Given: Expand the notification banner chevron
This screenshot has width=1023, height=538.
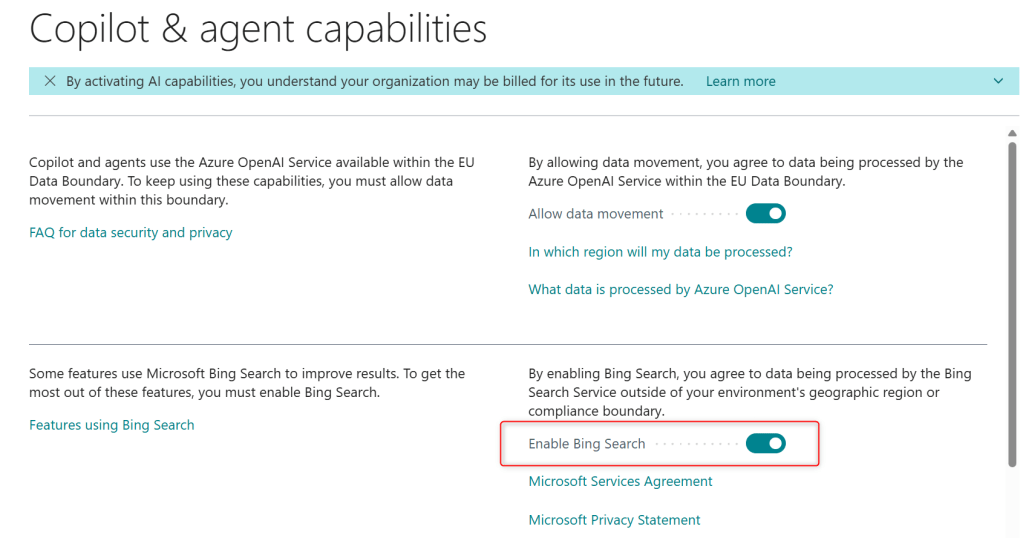Looking at the screenshot, I should (x=997, y=81).
